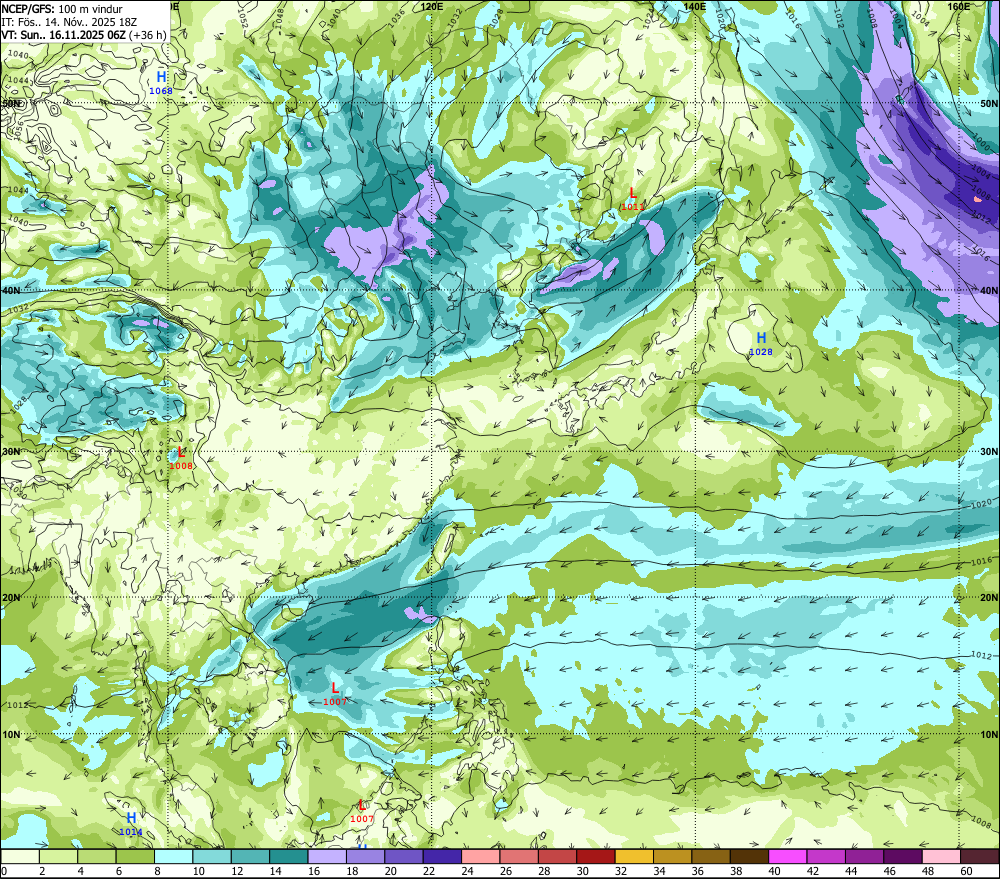Click the legend value 20
This screenshot has height=879, width=1000.
[390, 871]
